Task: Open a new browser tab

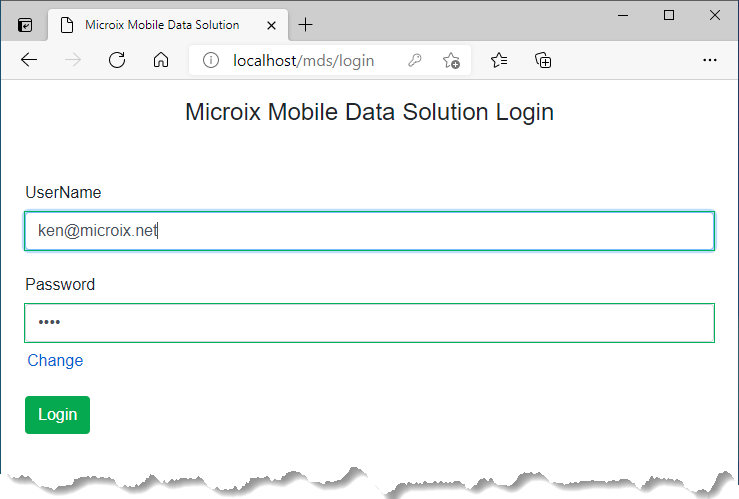Action: (306, 25)
